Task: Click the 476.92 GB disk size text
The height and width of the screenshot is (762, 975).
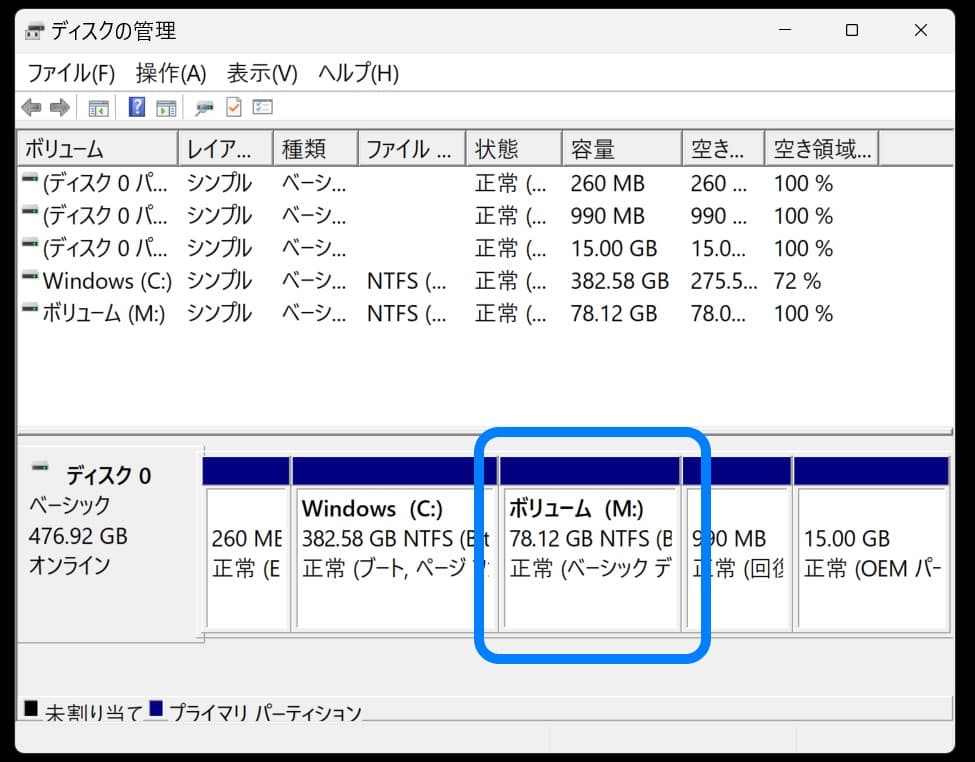Action: coord(78,536)
